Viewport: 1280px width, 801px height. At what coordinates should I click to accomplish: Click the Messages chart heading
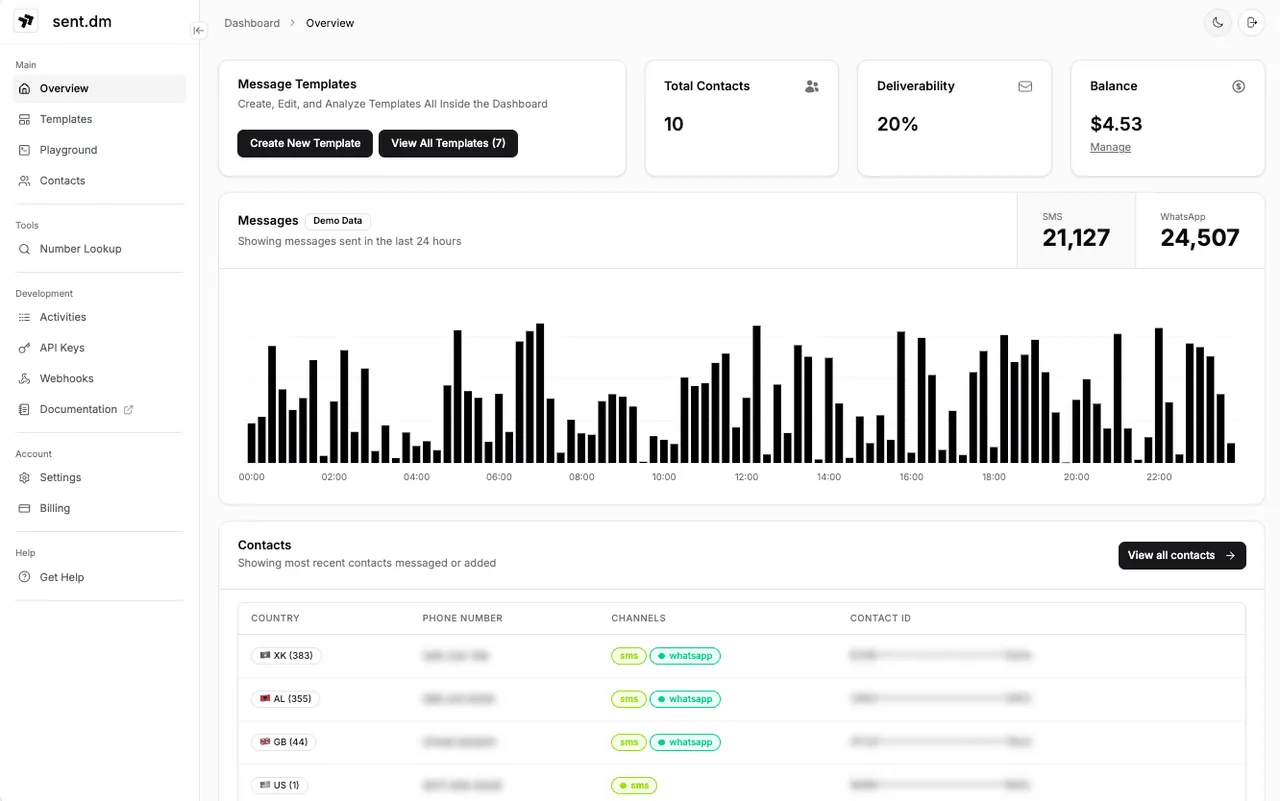click(x=268, y=220)
